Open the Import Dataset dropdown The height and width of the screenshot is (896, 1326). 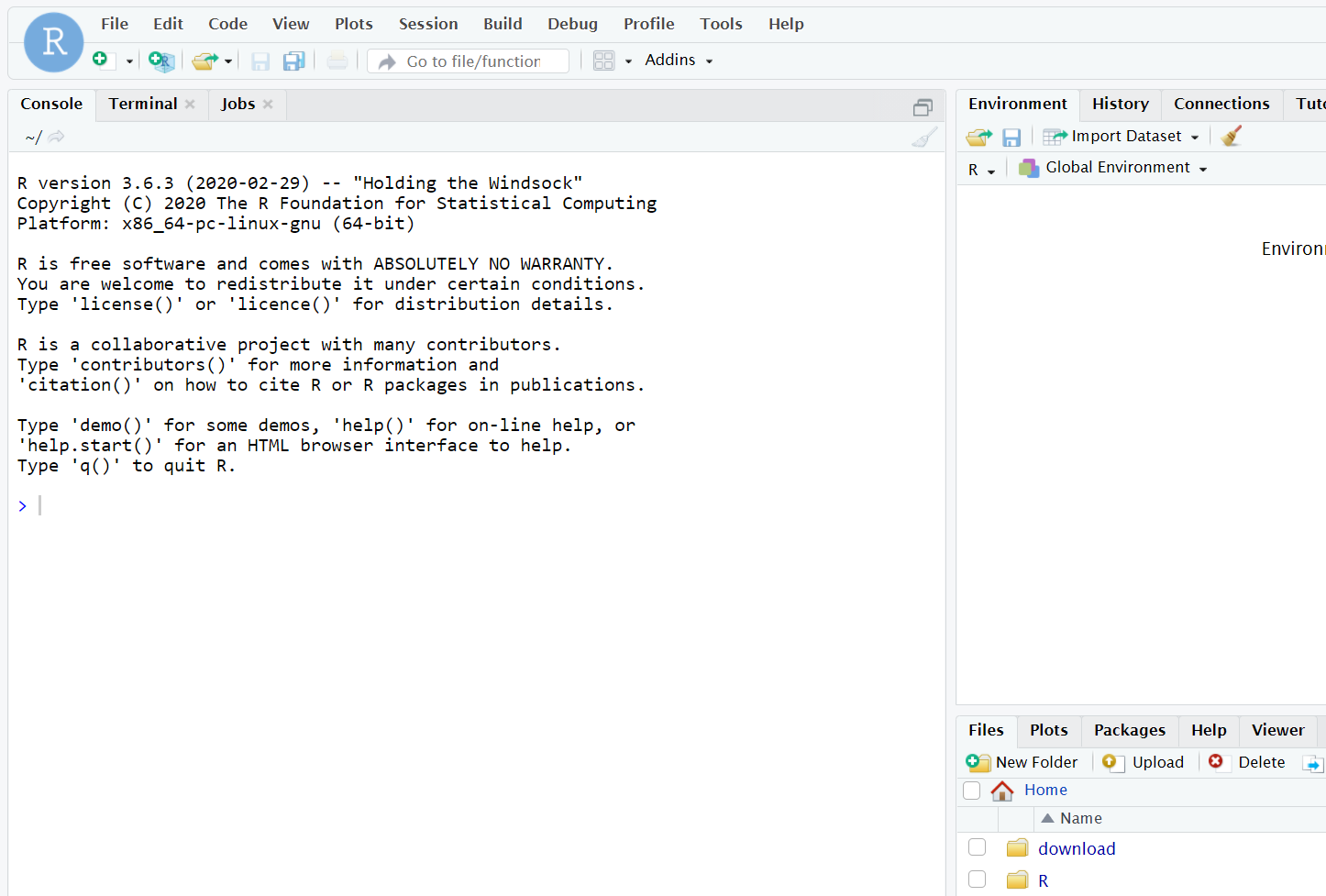pyautogui.click(x=1121, y=136)
